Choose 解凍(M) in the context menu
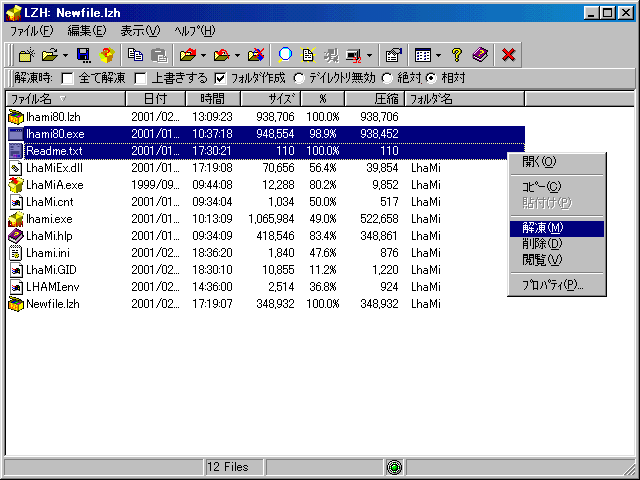 point(557,228)
